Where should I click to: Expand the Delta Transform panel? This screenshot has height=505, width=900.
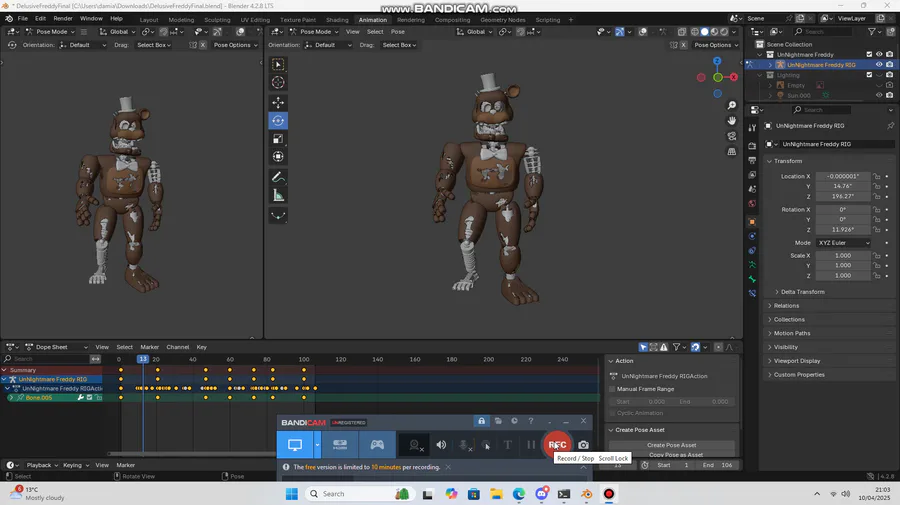[x=802, y=292]
